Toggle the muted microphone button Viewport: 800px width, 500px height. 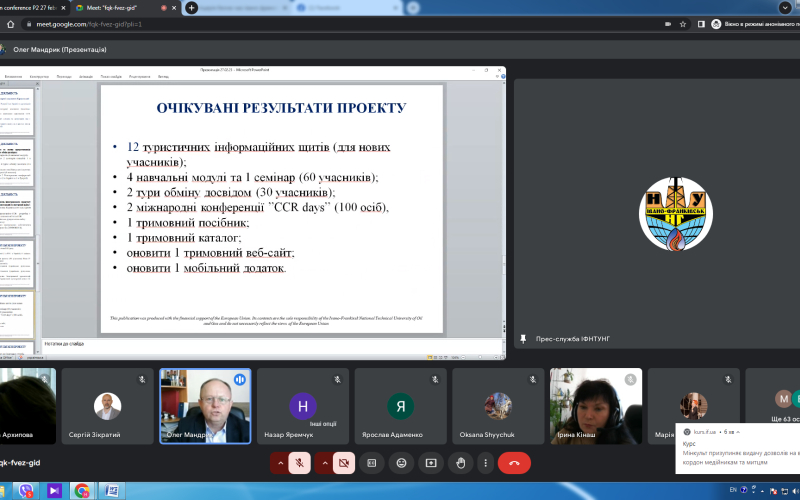pos(299,463)
